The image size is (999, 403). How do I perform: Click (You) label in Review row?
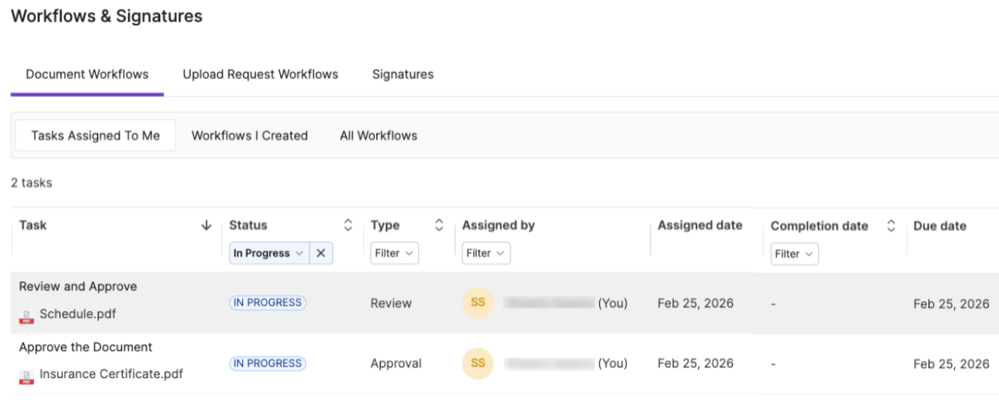612,304
